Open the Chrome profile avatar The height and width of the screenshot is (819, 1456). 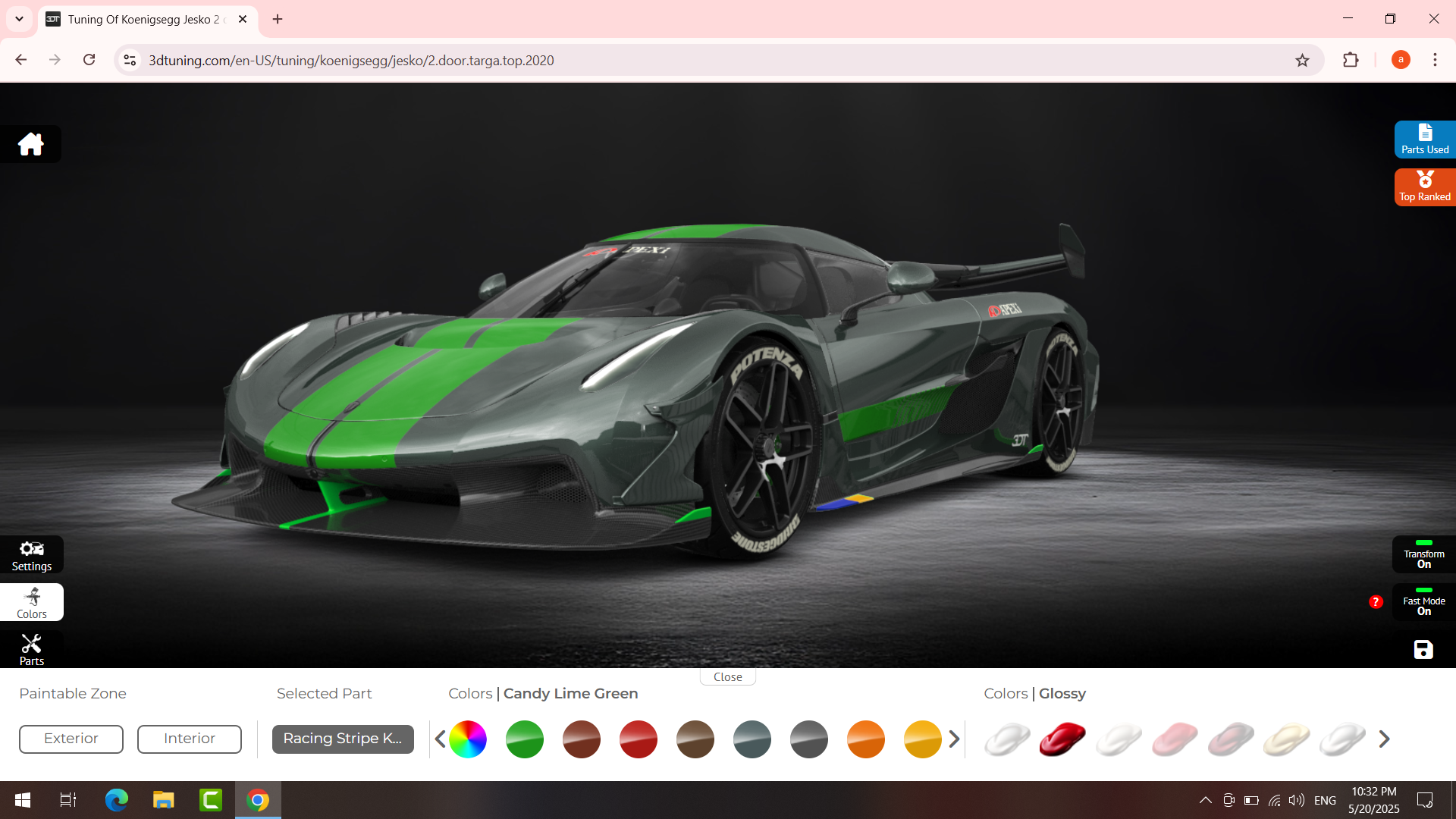[1401, 60]
